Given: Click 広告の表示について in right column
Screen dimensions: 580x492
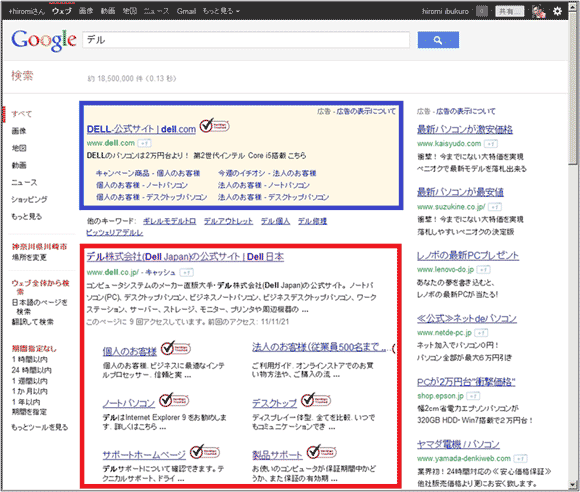Looking at the screenshot, I should (x=465, y=111).
